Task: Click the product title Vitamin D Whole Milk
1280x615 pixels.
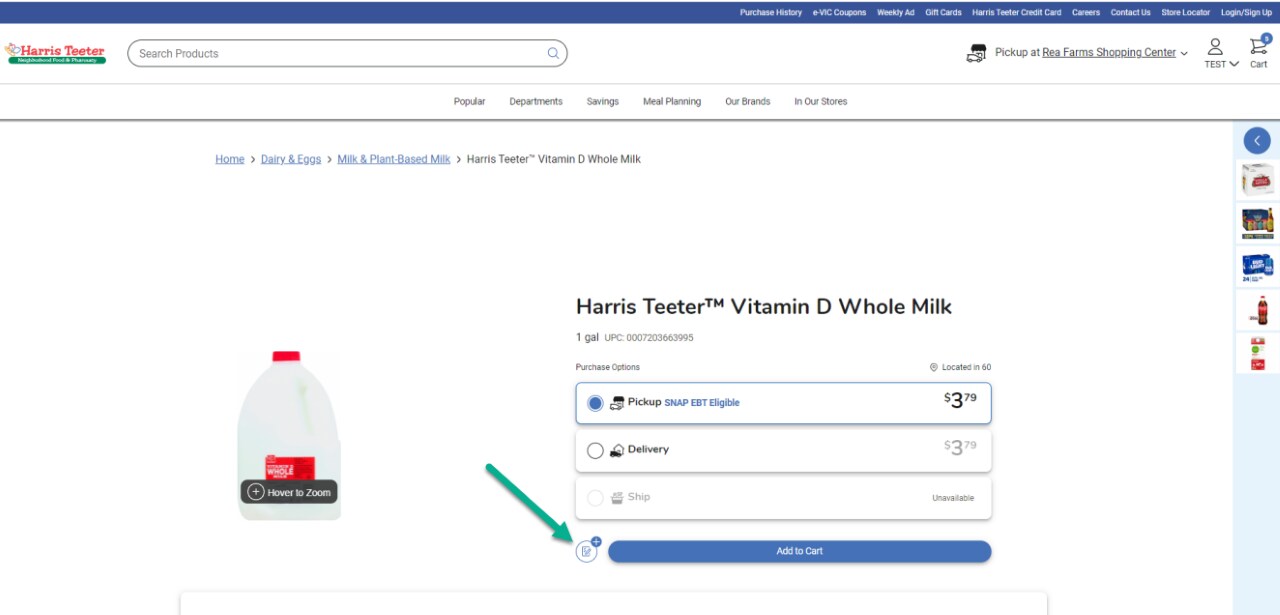Action: click(x=764, y=307)
